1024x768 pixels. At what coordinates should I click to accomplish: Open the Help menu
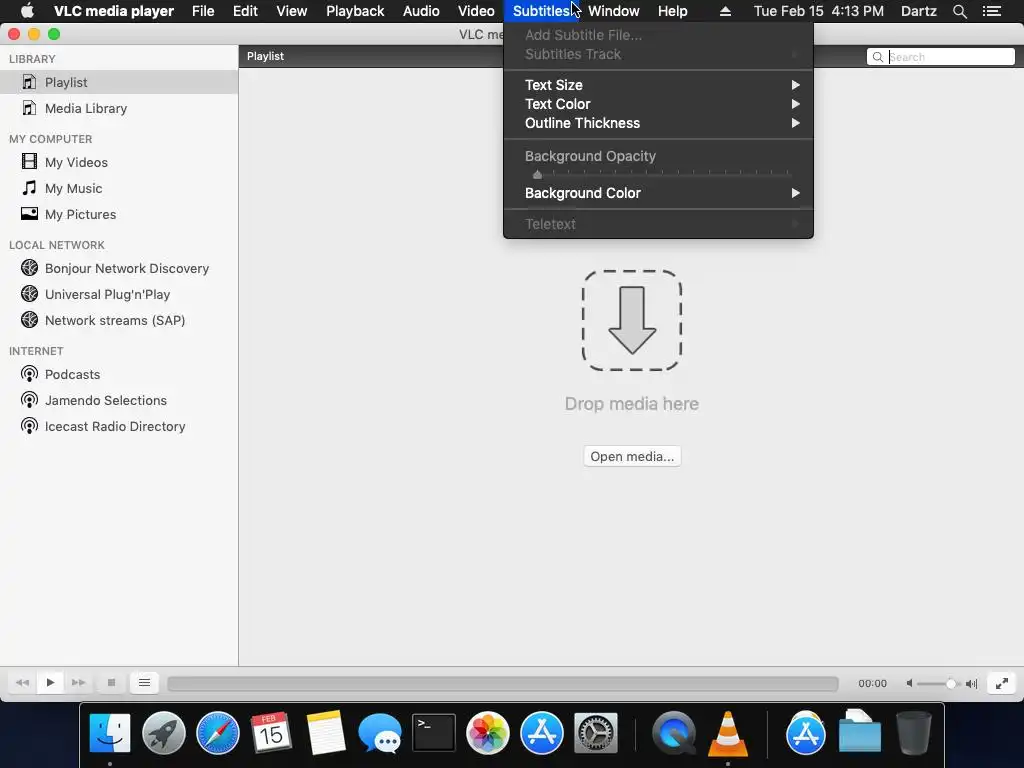[673, 11]
